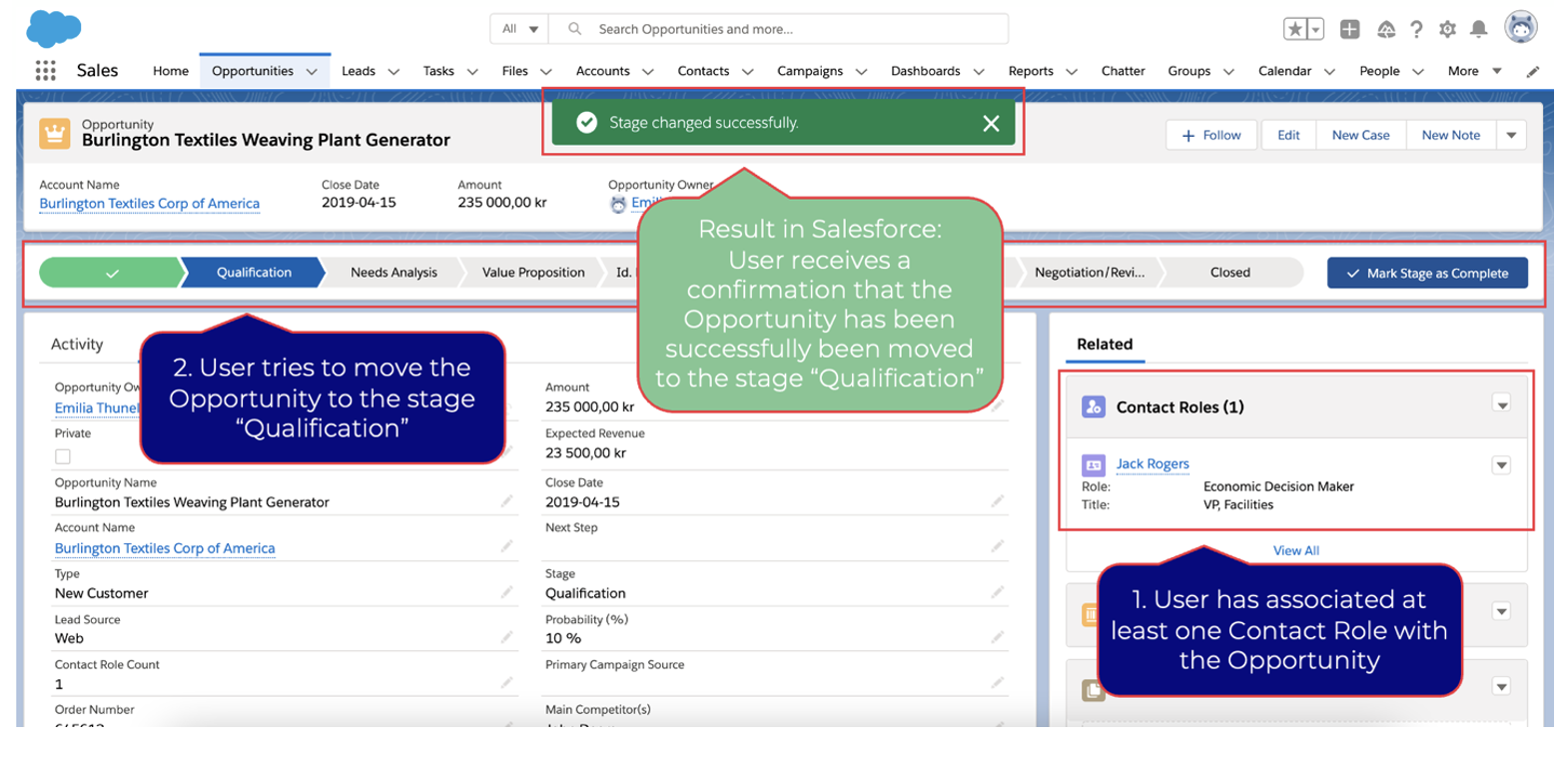Image resolution: width=1568 pixels, height=765 pixels.
Task: Click the Opportunity crown icon
Action: click(55, 133)
